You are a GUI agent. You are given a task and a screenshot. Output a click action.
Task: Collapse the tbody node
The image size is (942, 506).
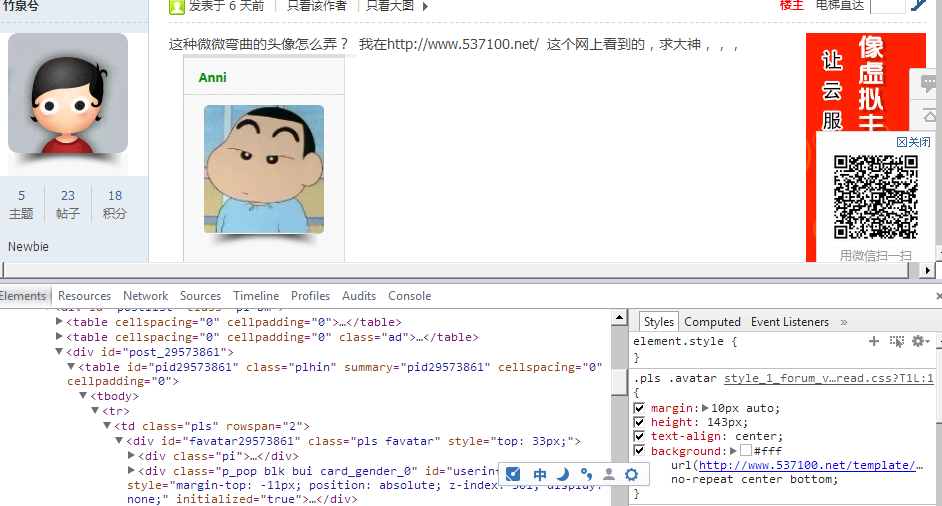pos(83,396)
